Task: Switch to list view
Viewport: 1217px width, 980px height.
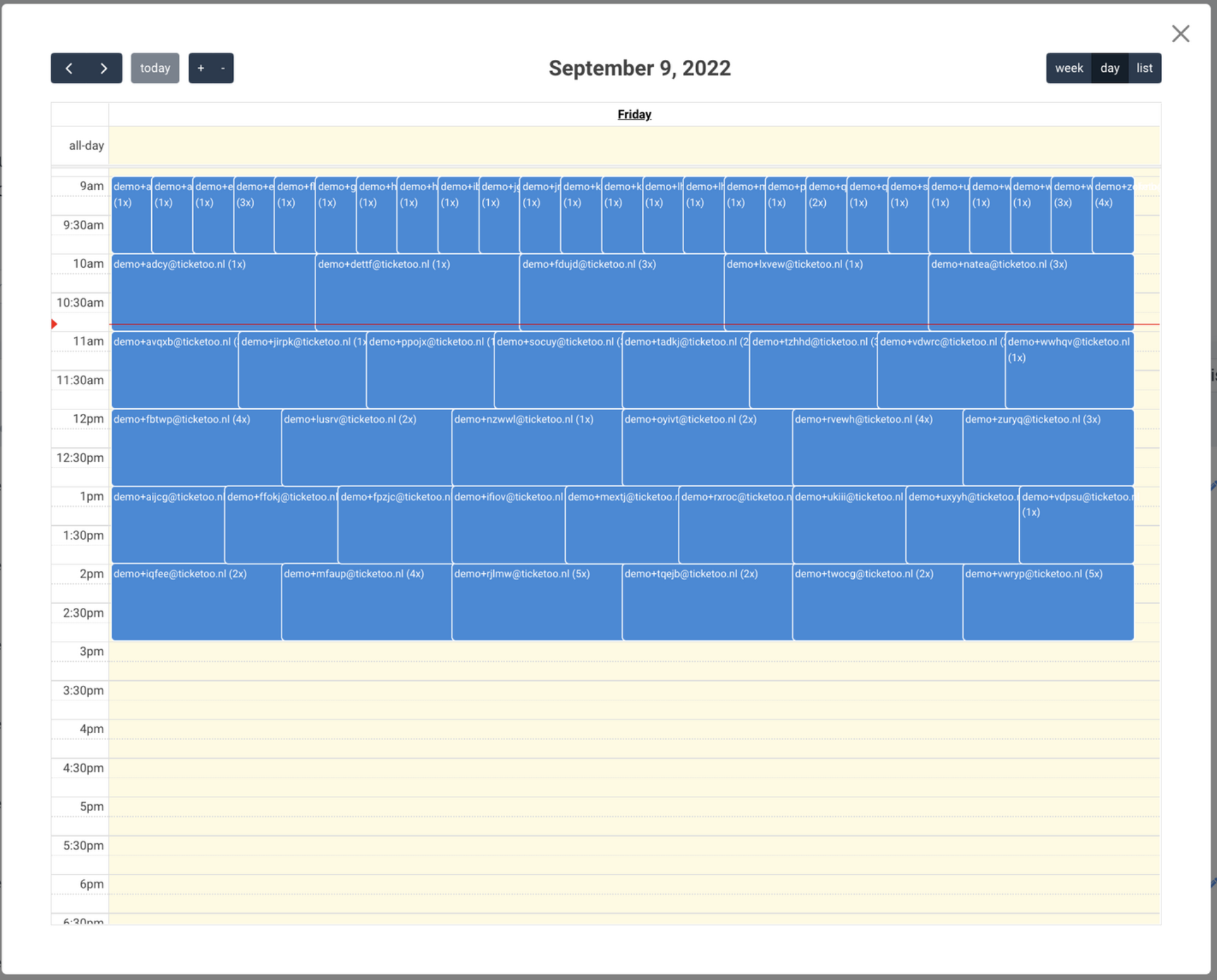Action: [x=1144, y=68]
